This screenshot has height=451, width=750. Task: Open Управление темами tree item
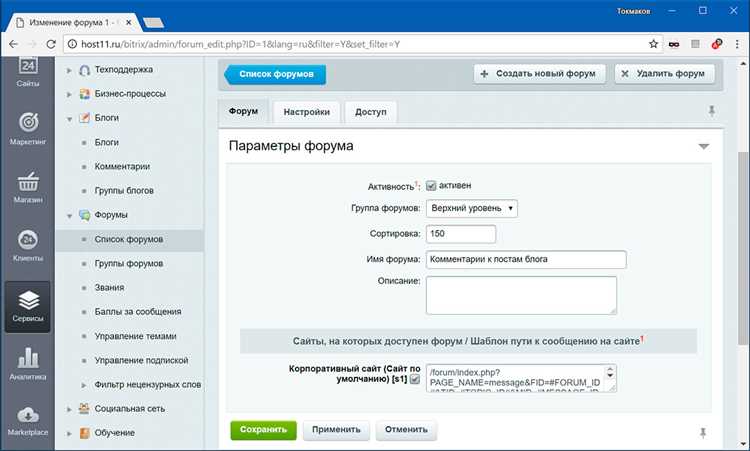(135, 336)
